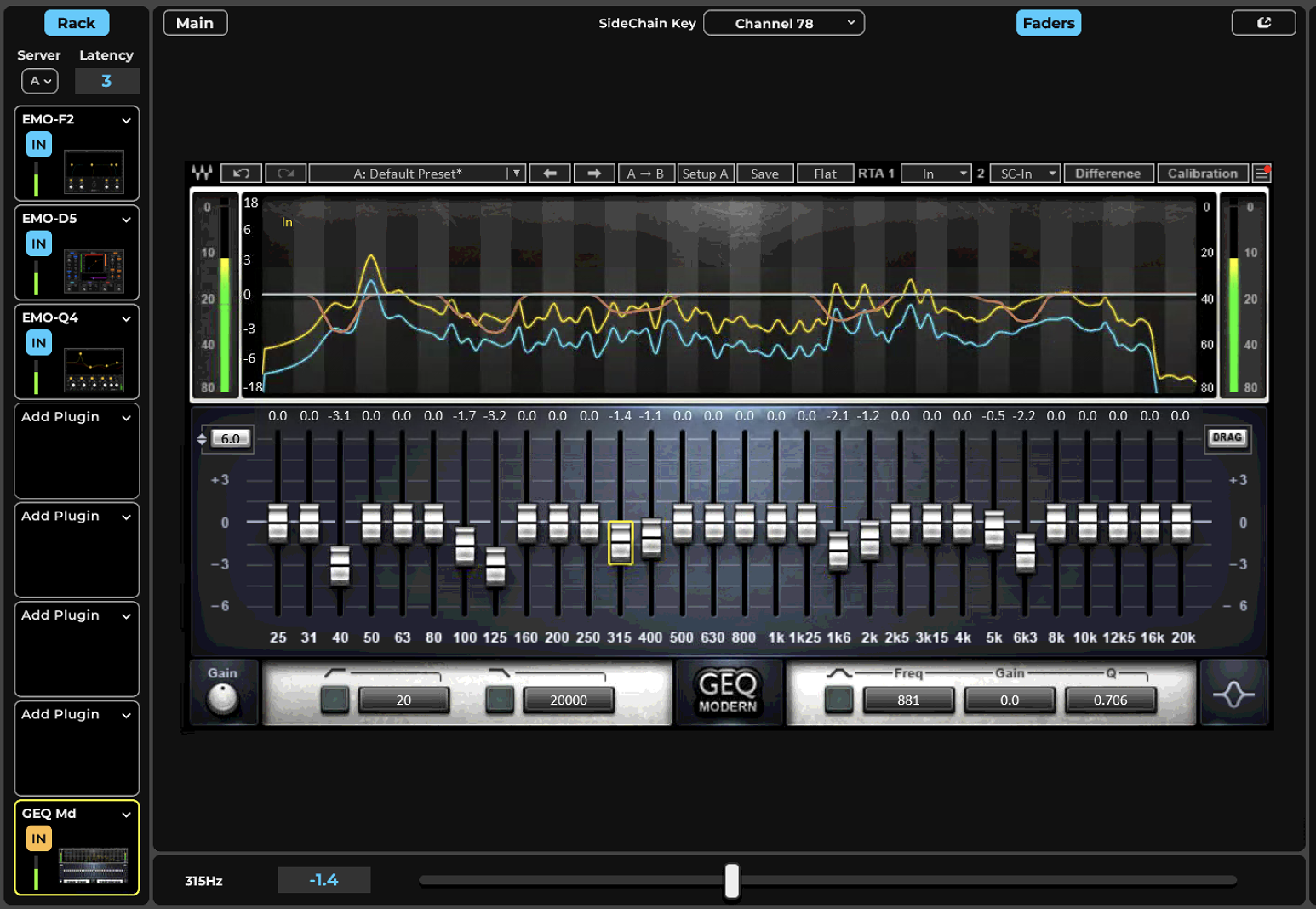Click the bell Gain field showing 0.0
Image resolution: width=1316 pixels, height=909 pixels.
(1010, 700)
